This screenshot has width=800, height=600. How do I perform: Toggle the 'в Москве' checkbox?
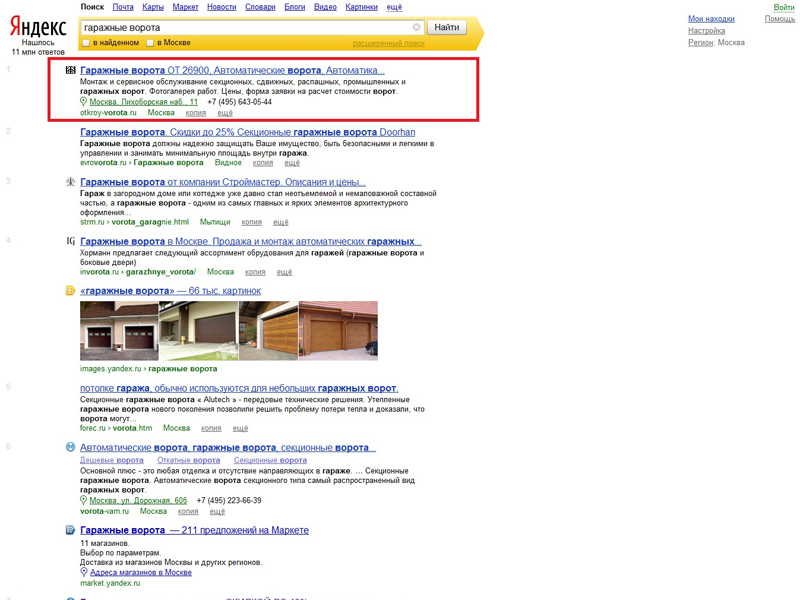pyautogui.click(x=150, y=43)
